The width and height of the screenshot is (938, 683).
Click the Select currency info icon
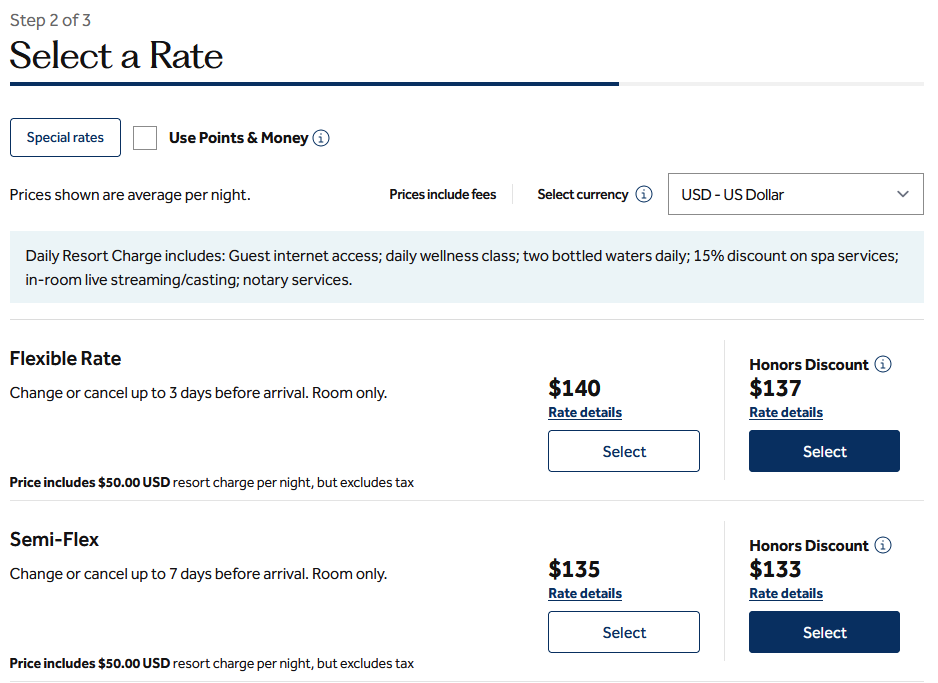(x=644, y=195)
